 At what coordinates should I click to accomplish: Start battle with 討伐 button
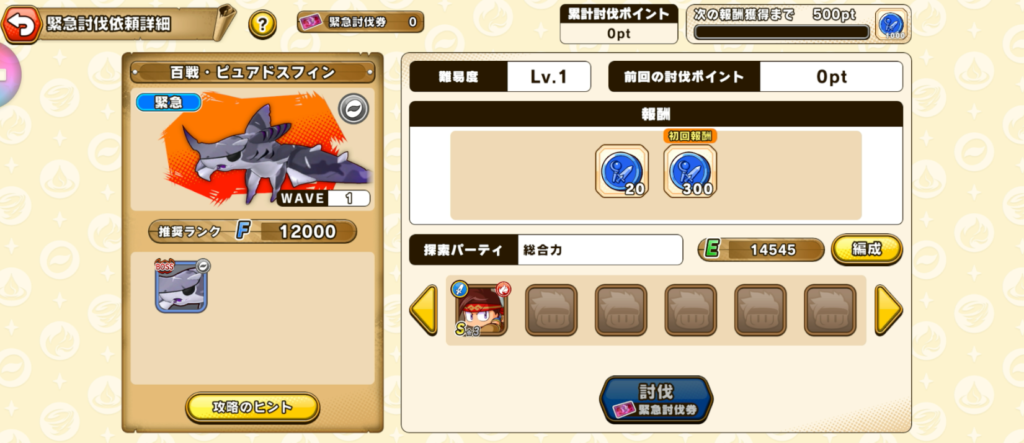pyautogui.click(x=656, y=399)
